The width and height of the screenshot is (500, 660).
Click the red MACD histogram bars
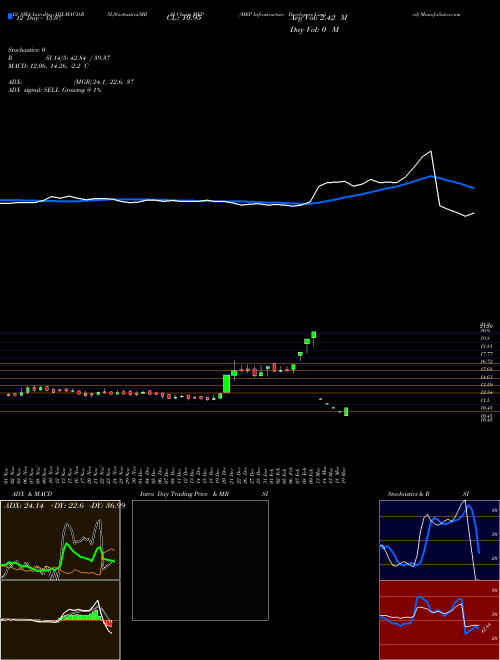107,623
